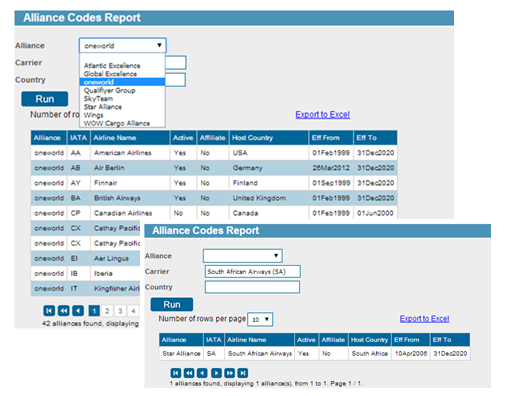Focus Carrier field with South African Airways
506x396 pixels.
[x=252, y=271]
